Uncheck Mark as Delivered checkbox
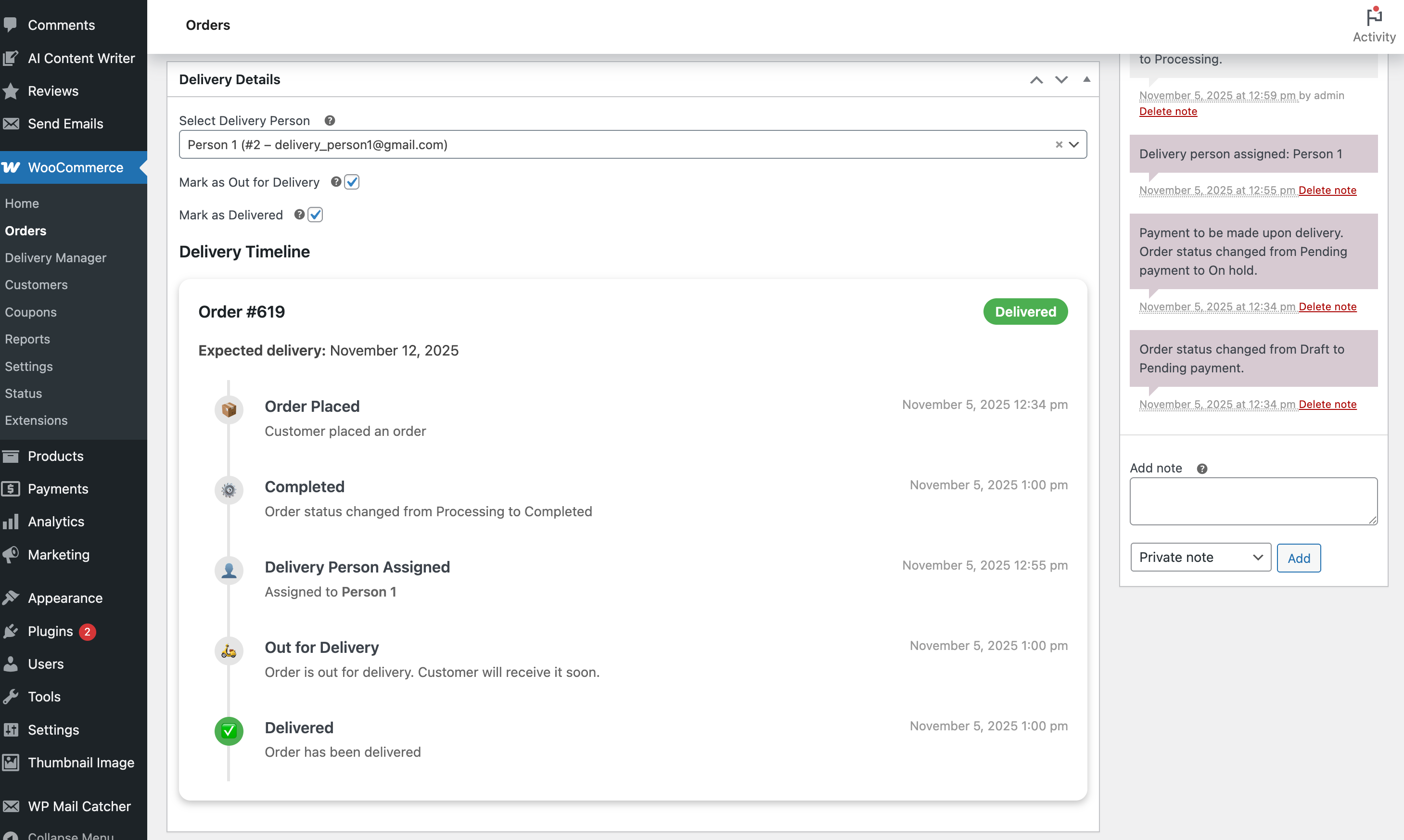This screenshot has height=840, width=1404. 315,215
